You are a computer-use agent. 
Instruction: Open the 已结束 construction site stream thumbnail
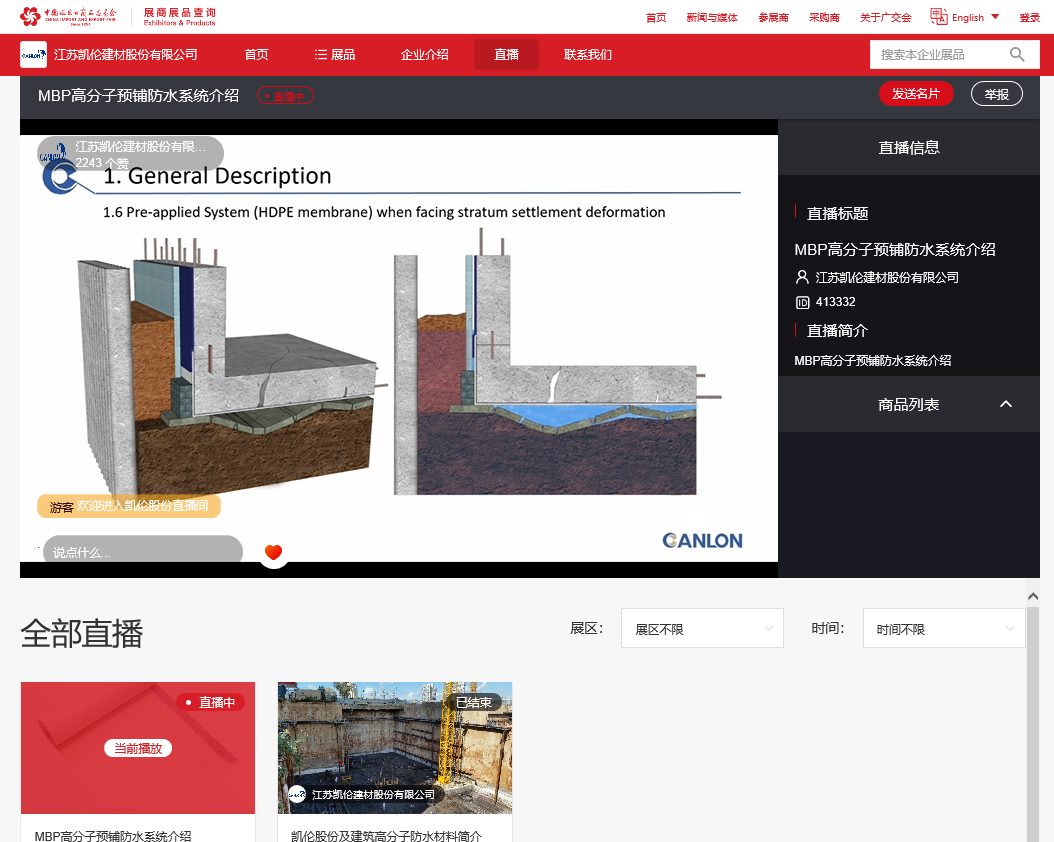tap(395, 748)
